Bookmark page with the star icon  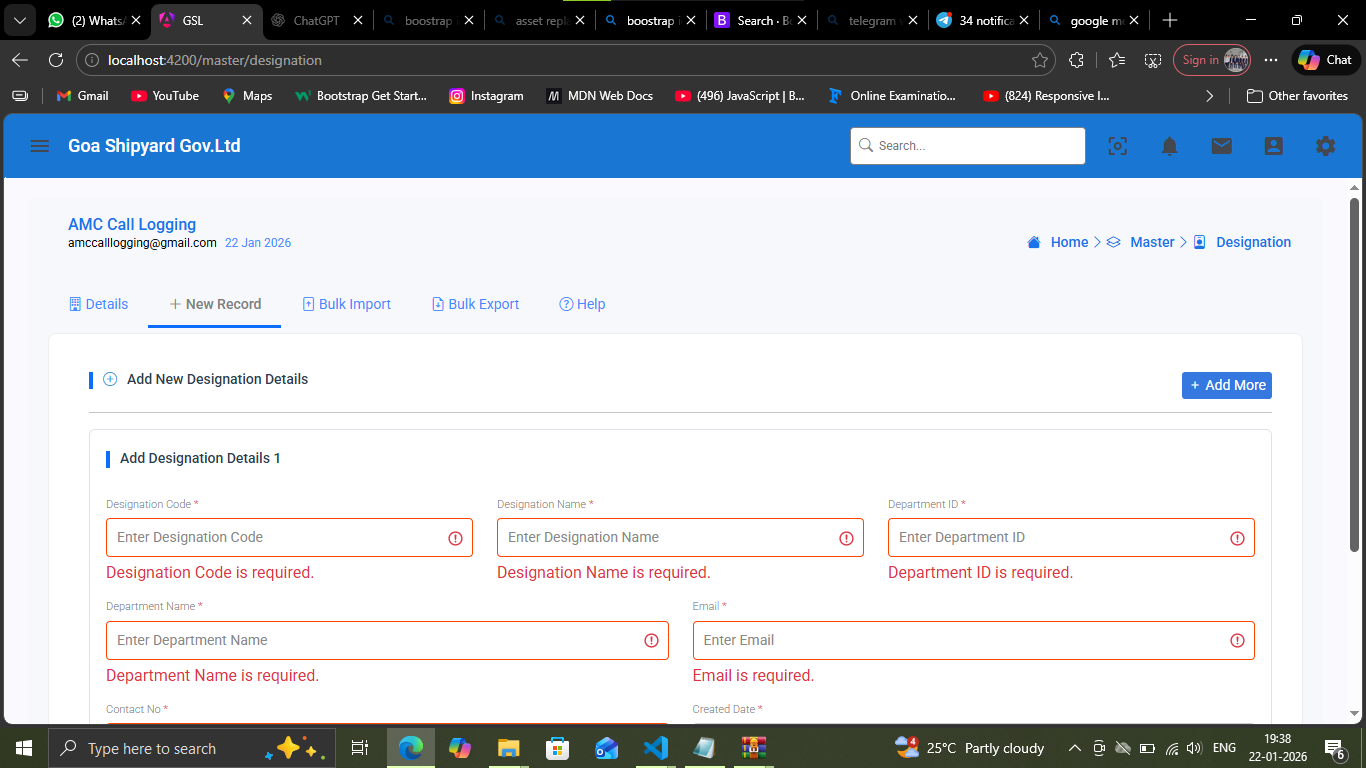coord(1040,60)
